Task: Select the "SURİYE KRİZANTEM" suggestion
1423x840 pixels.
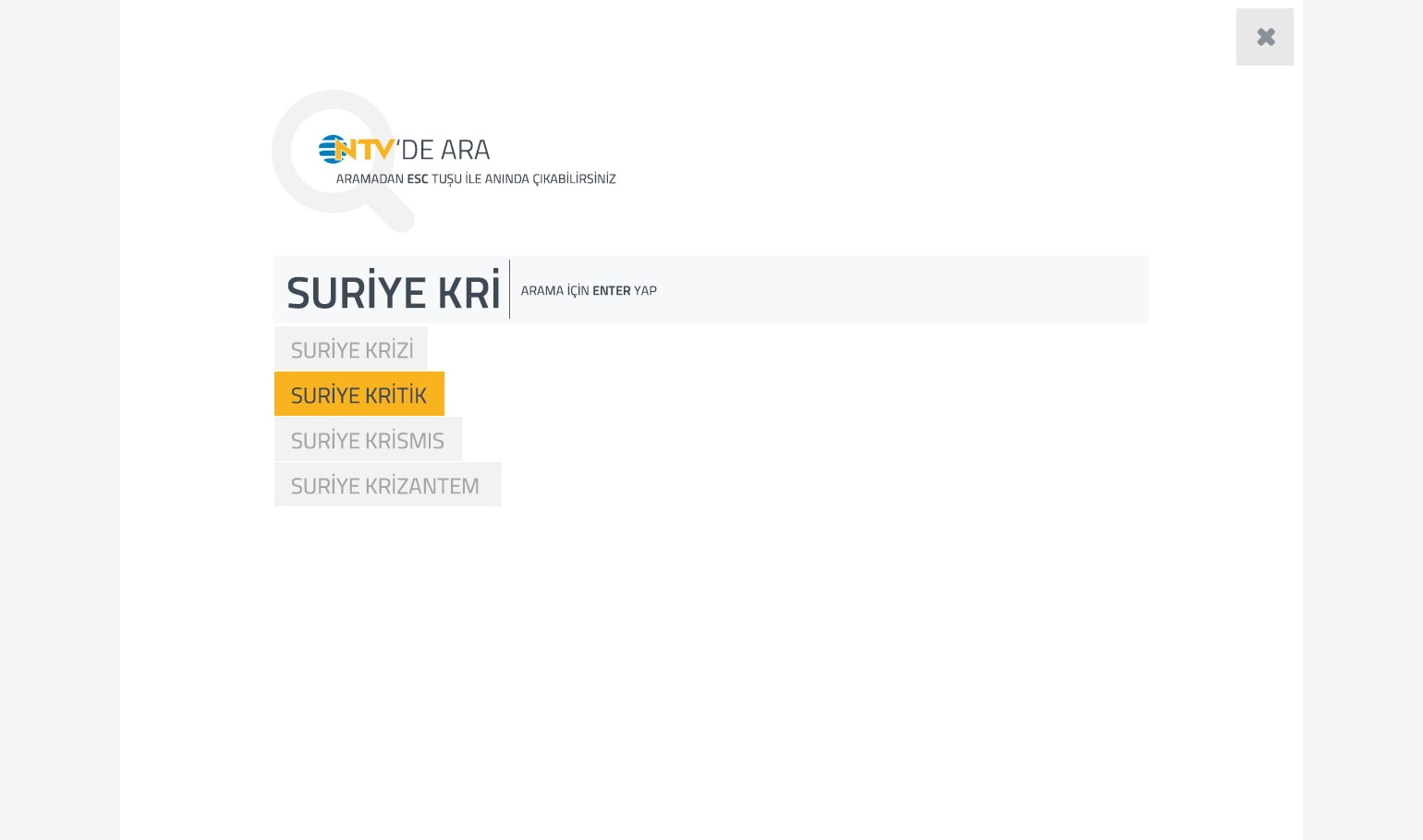Action: click(386, 485)
